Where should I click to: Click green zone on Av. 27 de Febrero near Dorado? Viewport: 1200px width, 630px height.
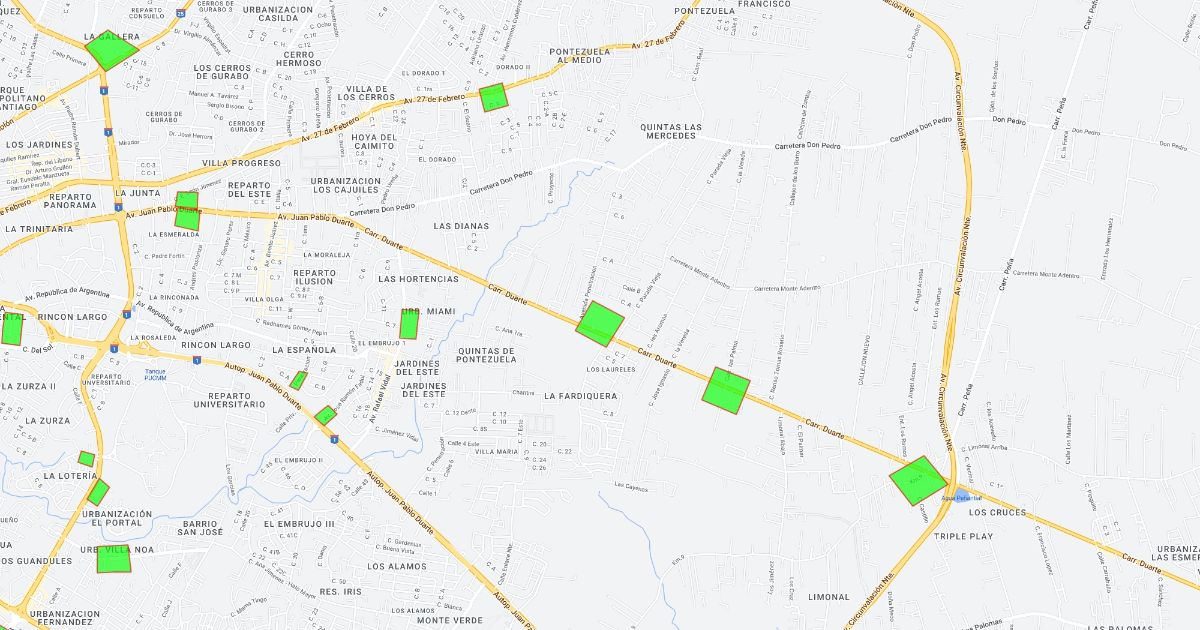coord(494,97)
